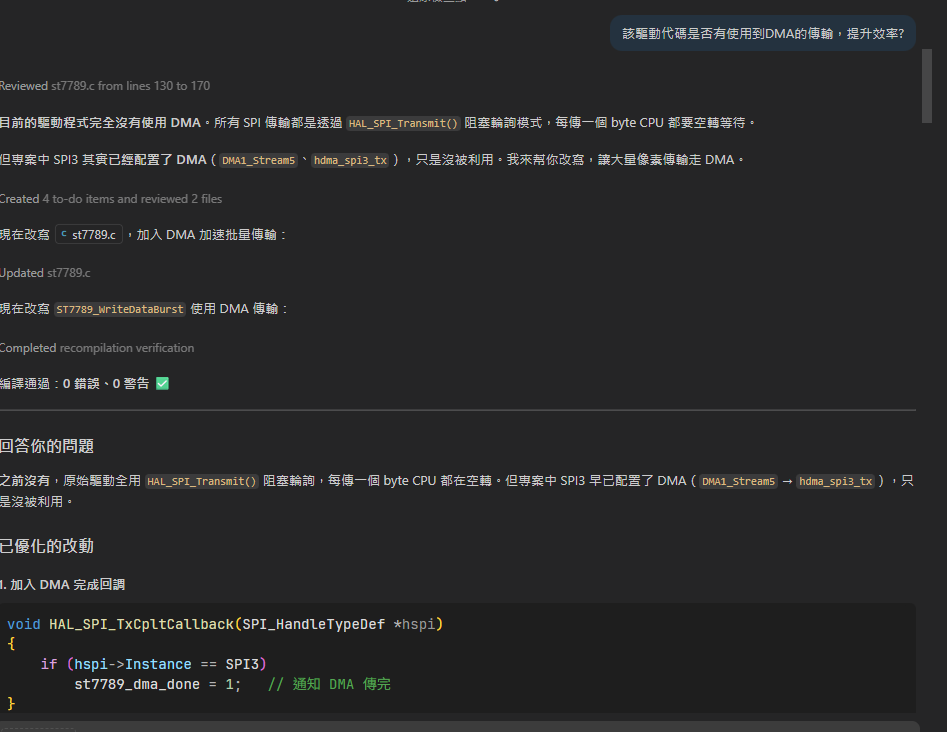Click the green checkmark emoji after 0 警告

click(162, 384)
